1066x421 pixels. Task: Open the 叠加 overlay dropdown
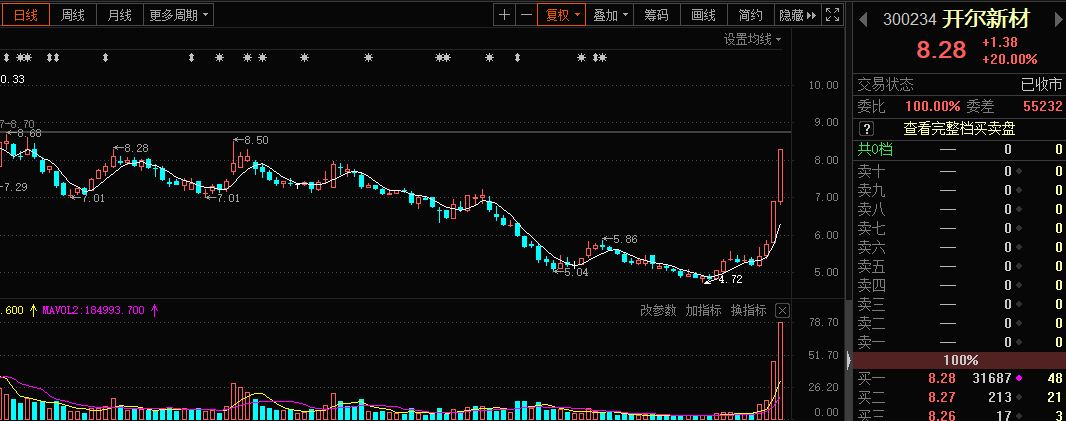click(x=610, y=15)
